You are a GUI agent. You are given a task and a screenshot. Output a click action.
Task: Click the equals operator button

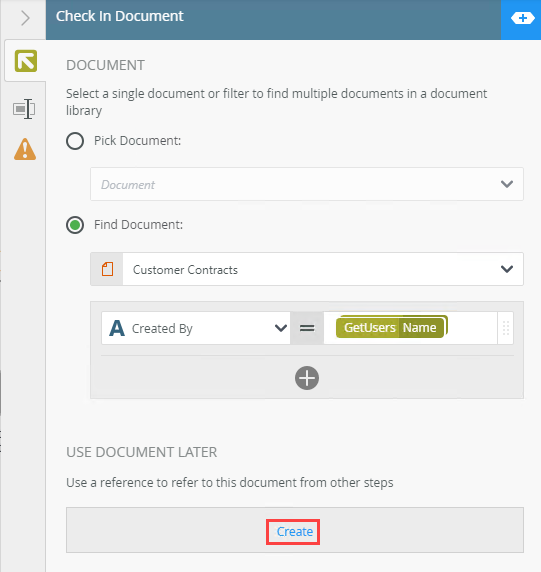click(x=307, y=328)
